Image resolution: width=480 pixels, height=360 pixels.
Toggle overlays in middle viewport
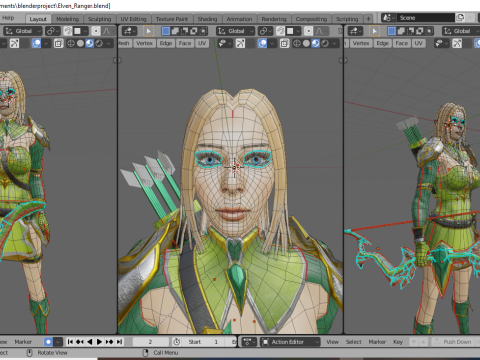coord(262,43)
